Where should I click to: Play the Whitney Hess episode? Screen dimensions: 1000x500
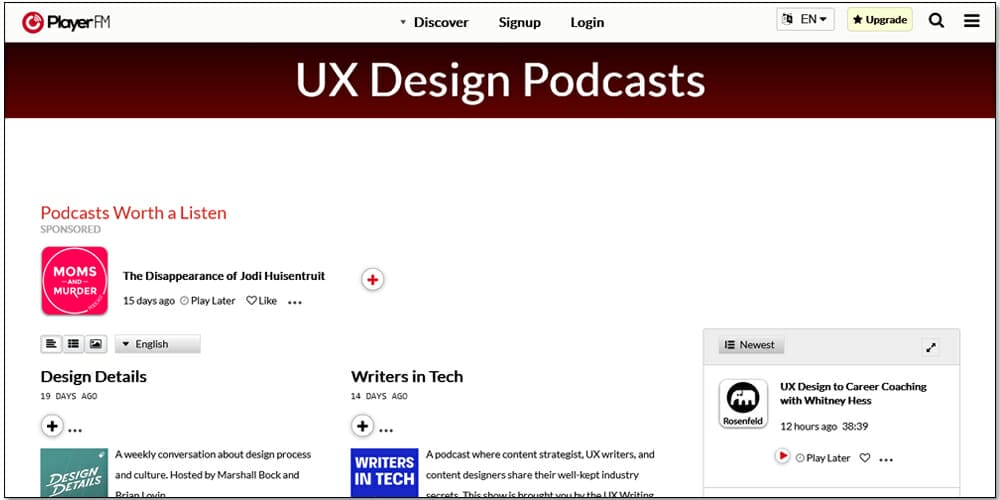tap(782, 457)
